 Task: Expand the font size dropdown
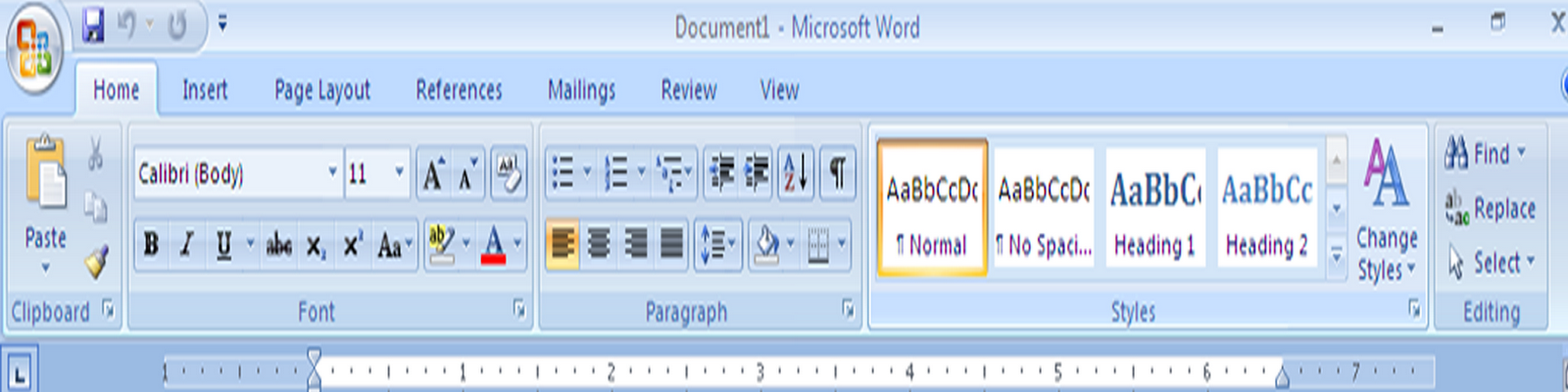pyautogui.click(x=399, y=172)
